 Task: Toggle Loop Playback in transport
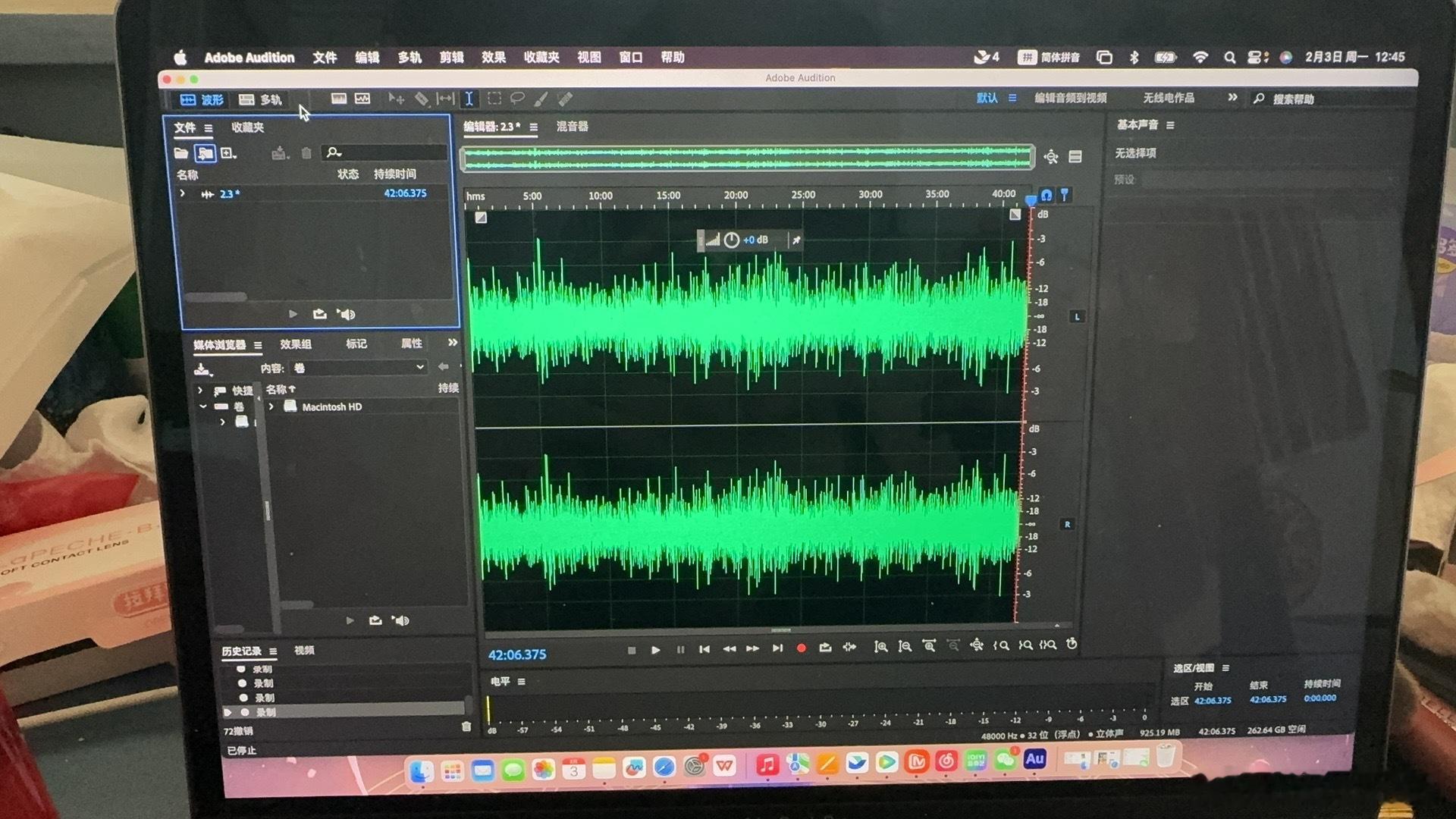825,648
